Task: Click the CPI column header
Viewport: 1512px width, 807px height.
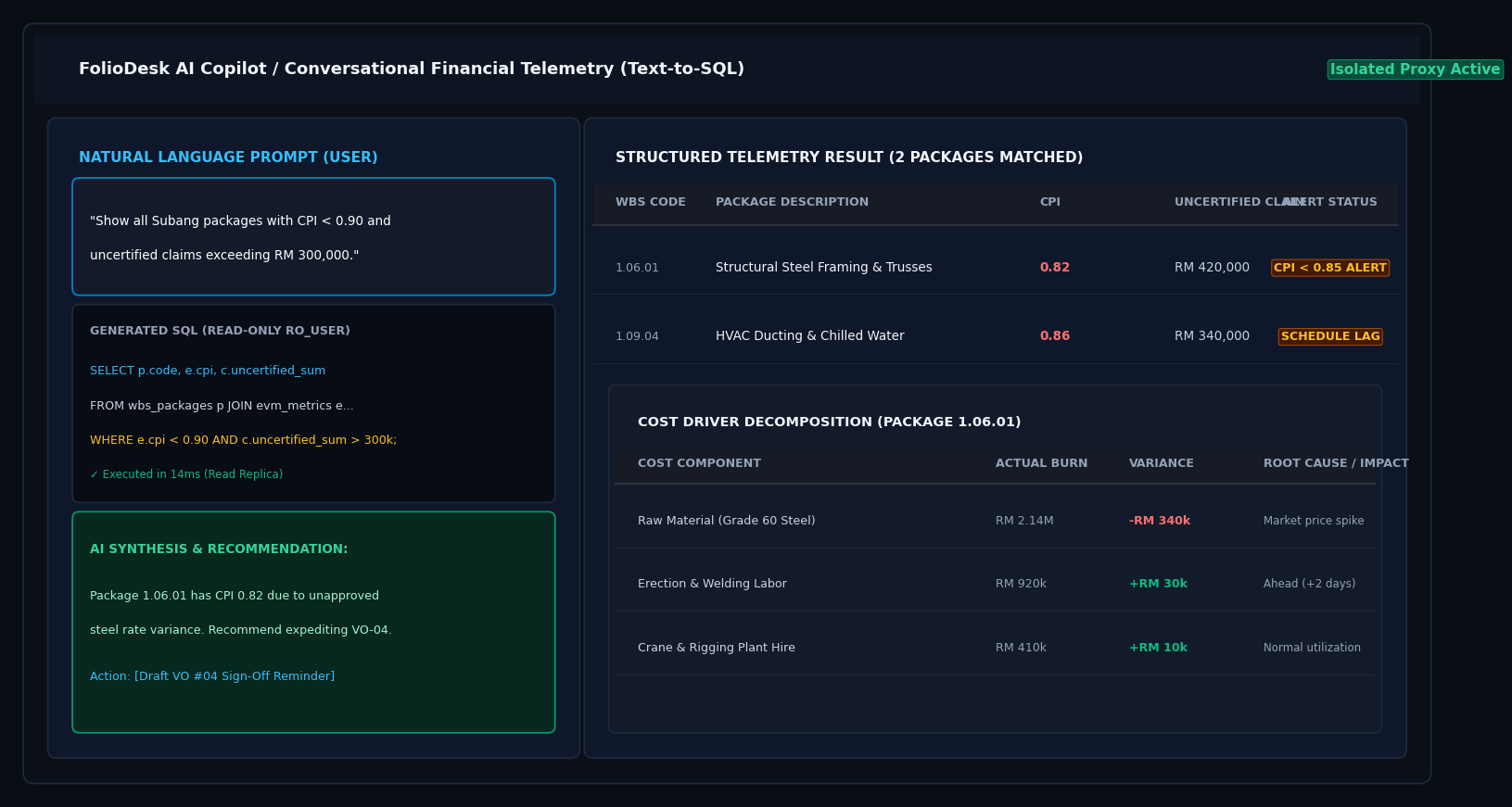Action: click(x=1049, y=202)
